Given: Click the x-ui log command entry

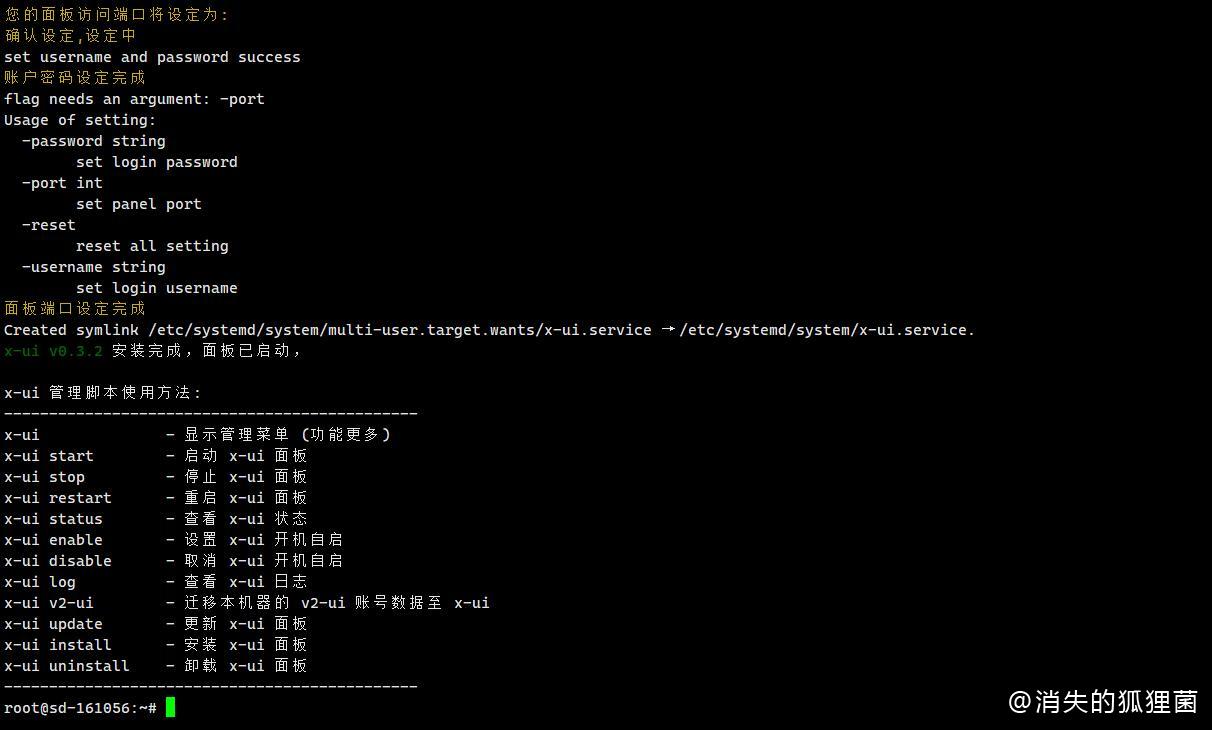Looking at the screenshot, I should [x=156, y=582].
